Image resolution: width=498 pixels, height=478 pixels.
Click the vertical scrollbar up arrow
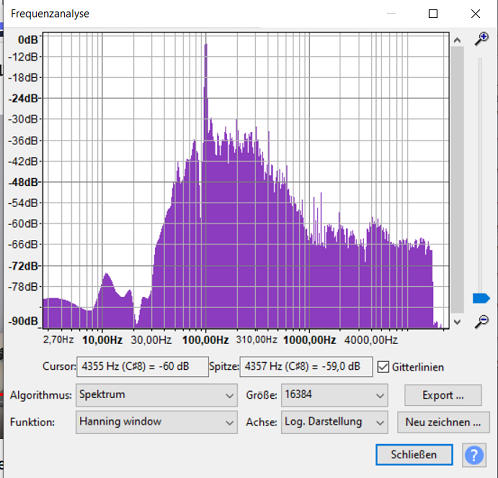[457, 40]
